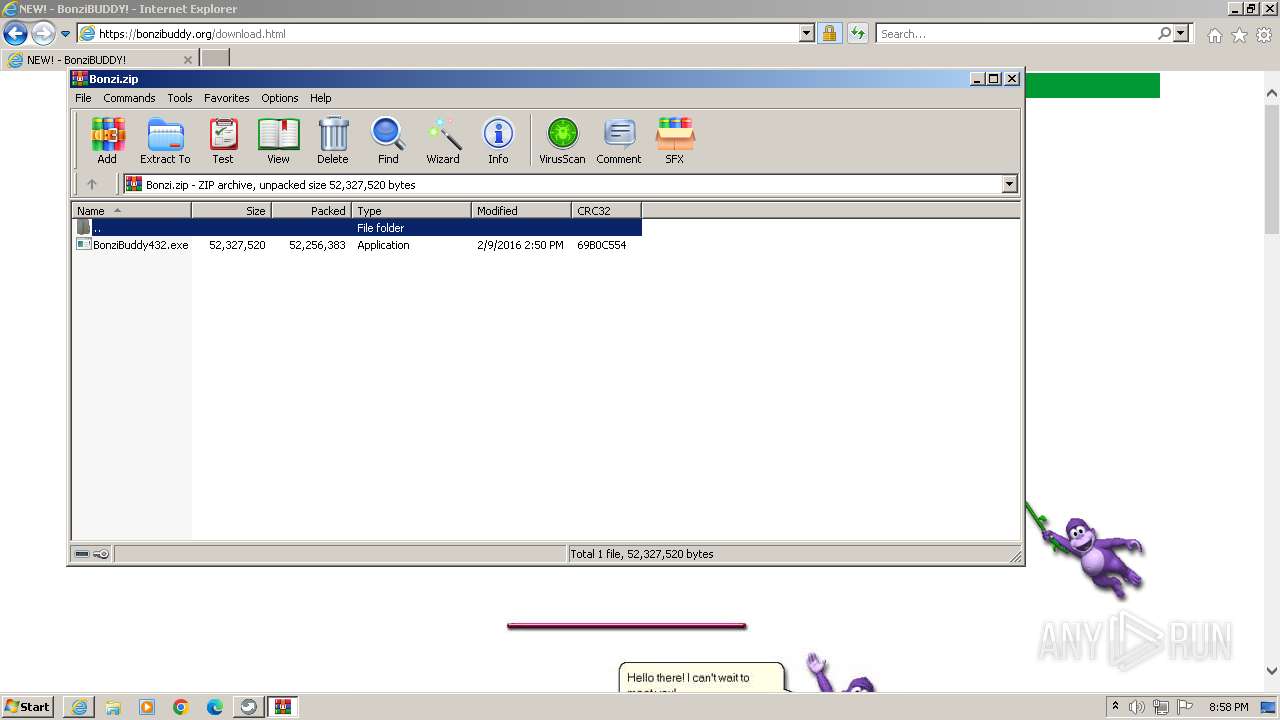1280x720 pixels.
Task: Click the WinRAR taskbar button
Action: [x=283, y=707]
